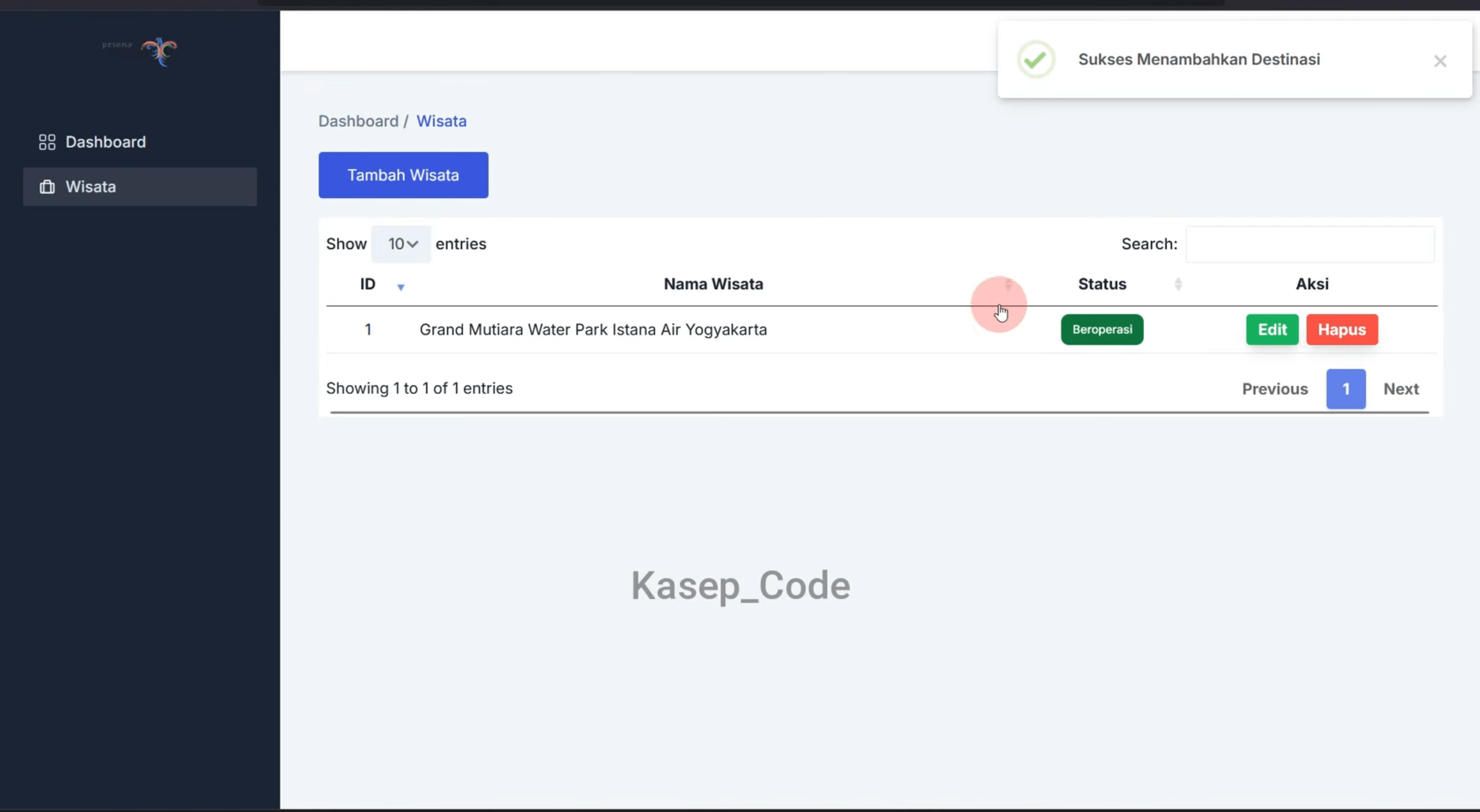
Task: Sort by Status column arrows
Action: point(1178,284)
